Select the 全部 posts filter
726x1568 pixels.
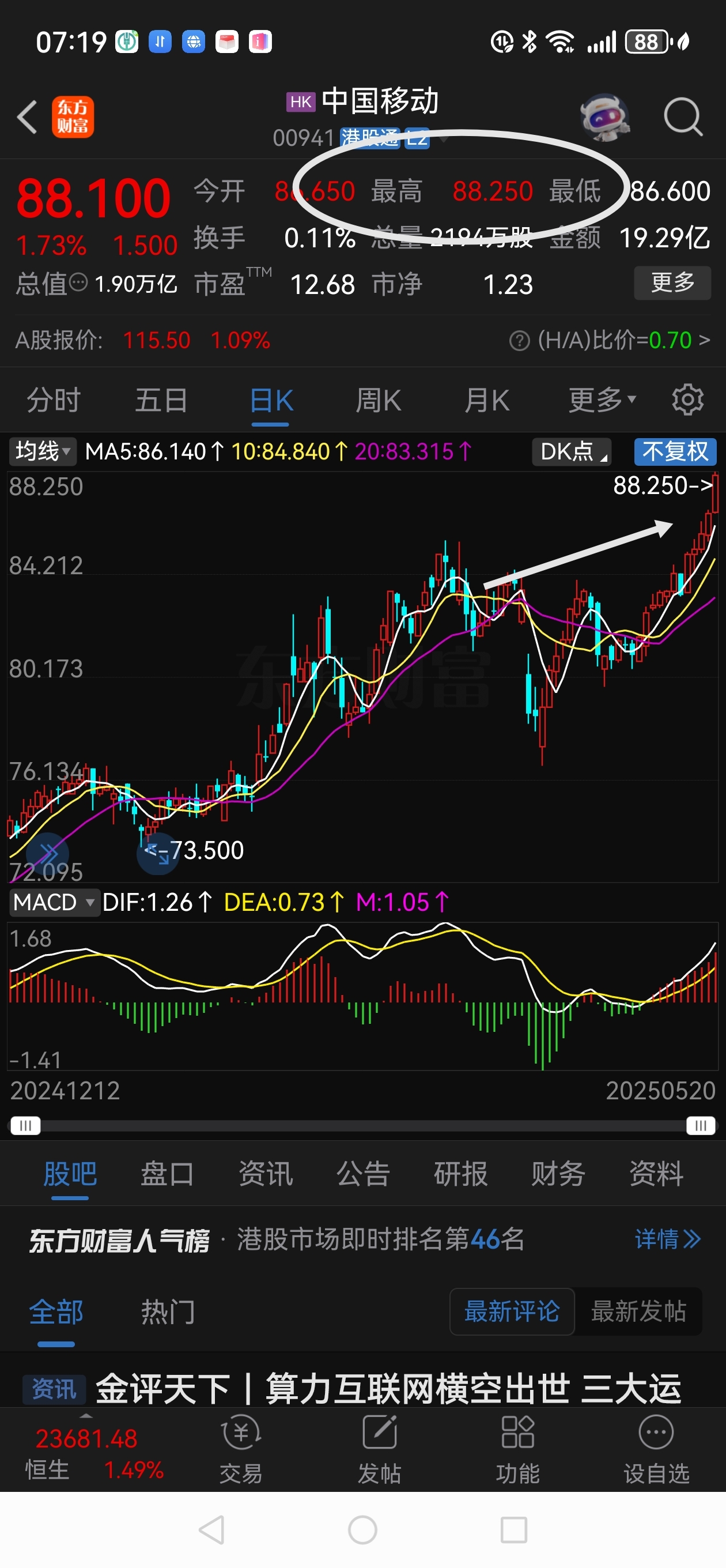[x=56, y=1311]
